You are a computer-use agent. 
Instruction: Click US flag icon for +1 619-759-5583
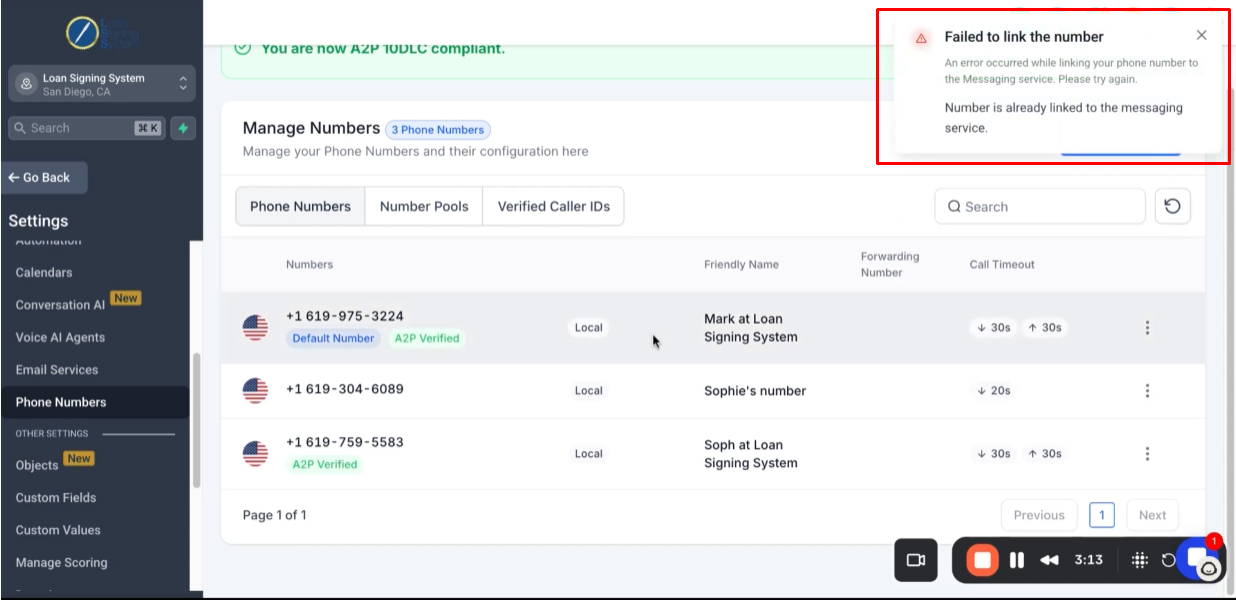(255, 453)
